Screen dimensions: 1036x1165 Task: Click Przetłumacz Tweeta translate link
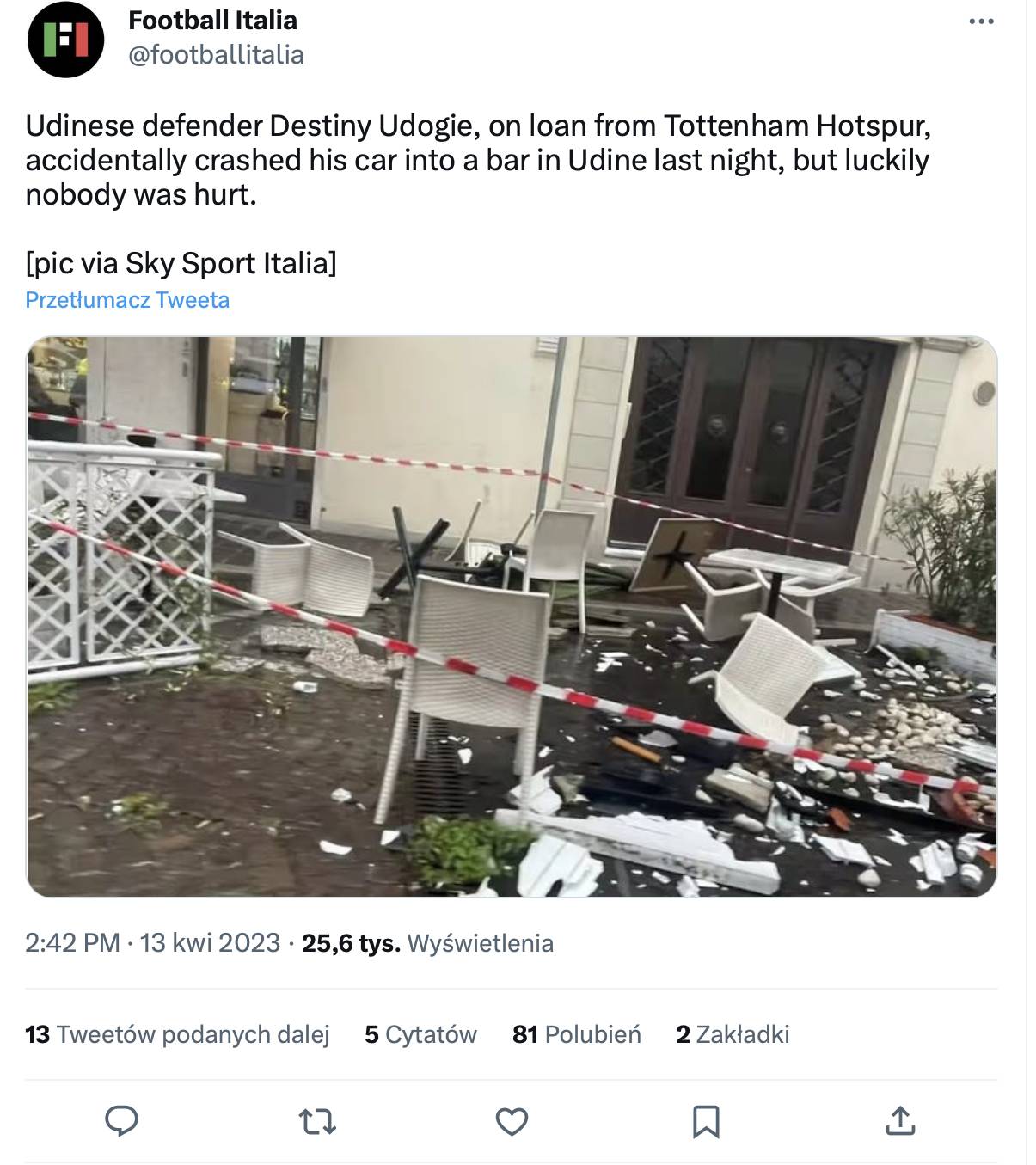coord(127,300)
